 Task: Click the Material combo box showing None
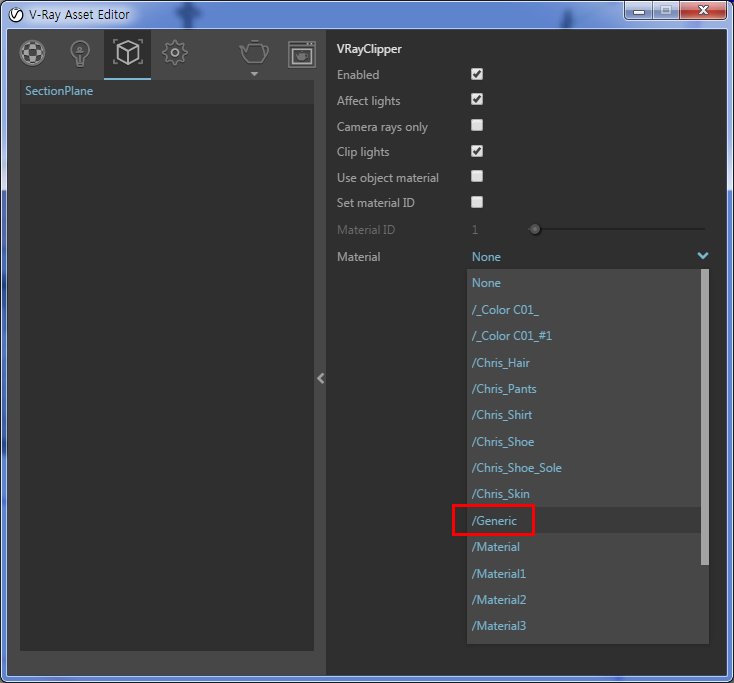coord(588,257)
